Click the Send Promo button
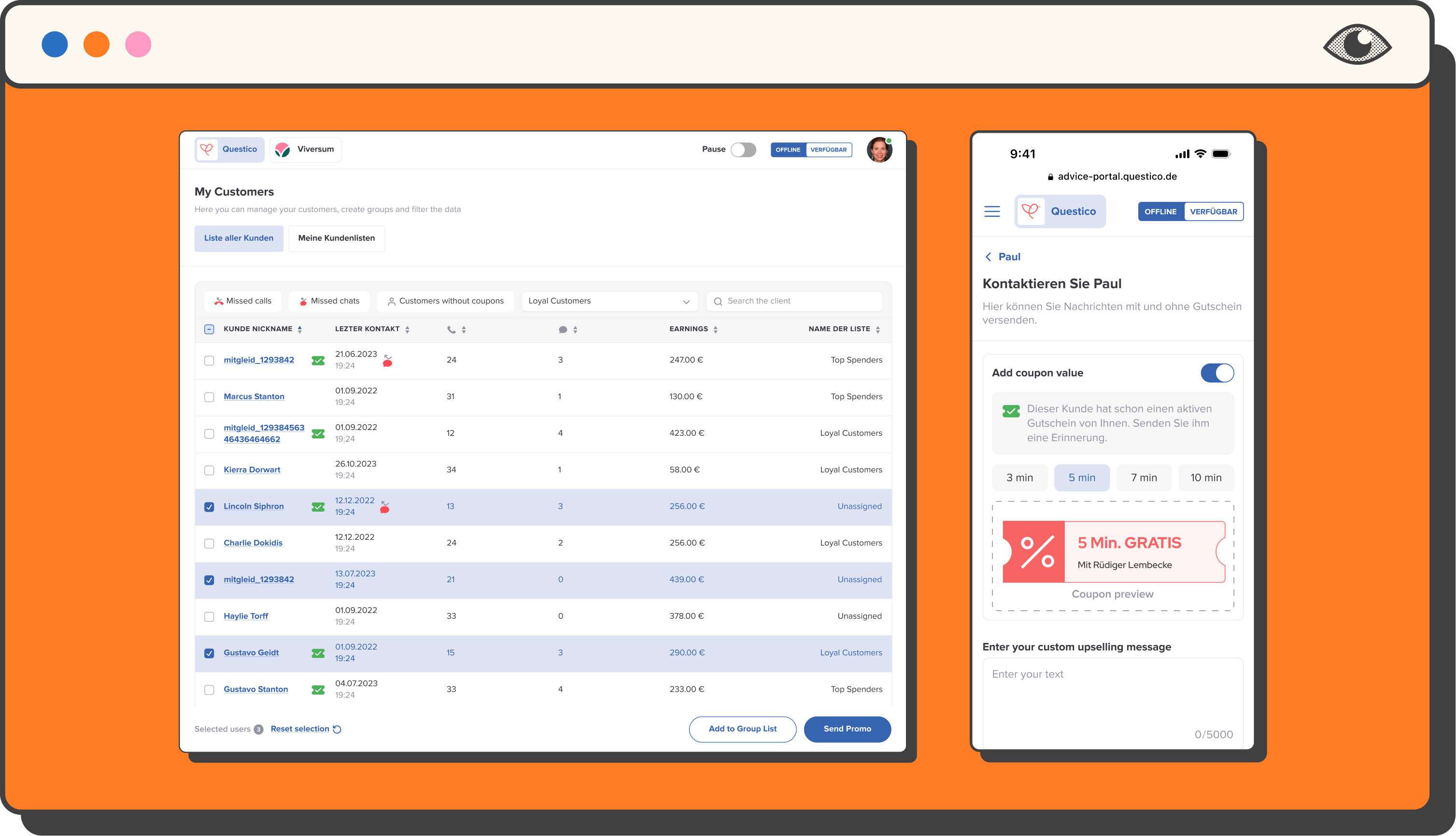 (x=847, y=729)
